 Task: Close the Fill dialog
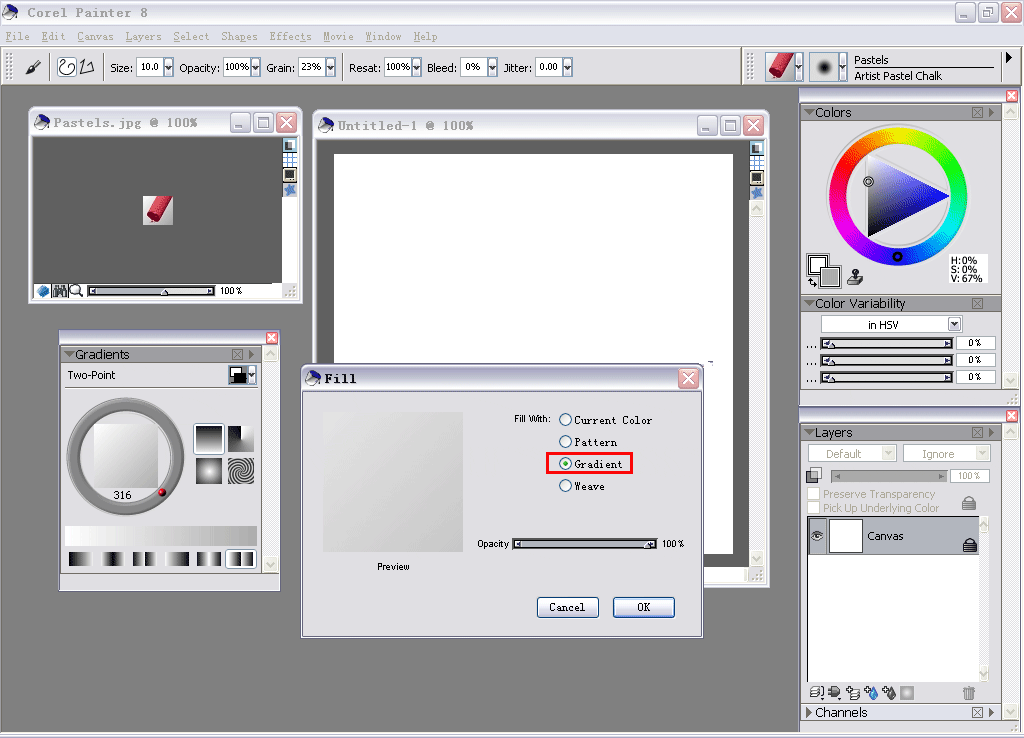pos(688,378)
